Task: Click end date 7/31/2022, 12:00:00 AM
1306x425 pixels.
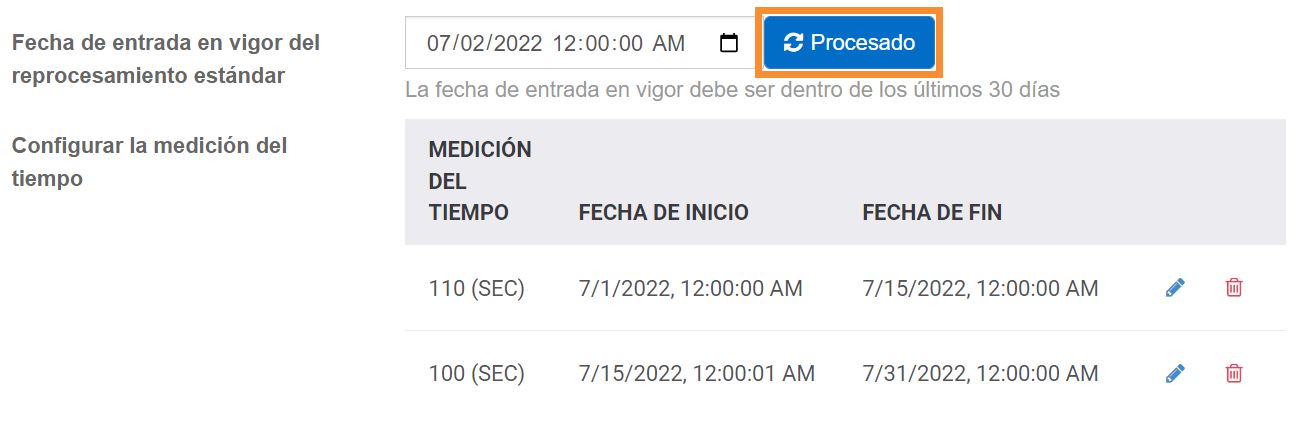Action: click(x=980, y=374)
